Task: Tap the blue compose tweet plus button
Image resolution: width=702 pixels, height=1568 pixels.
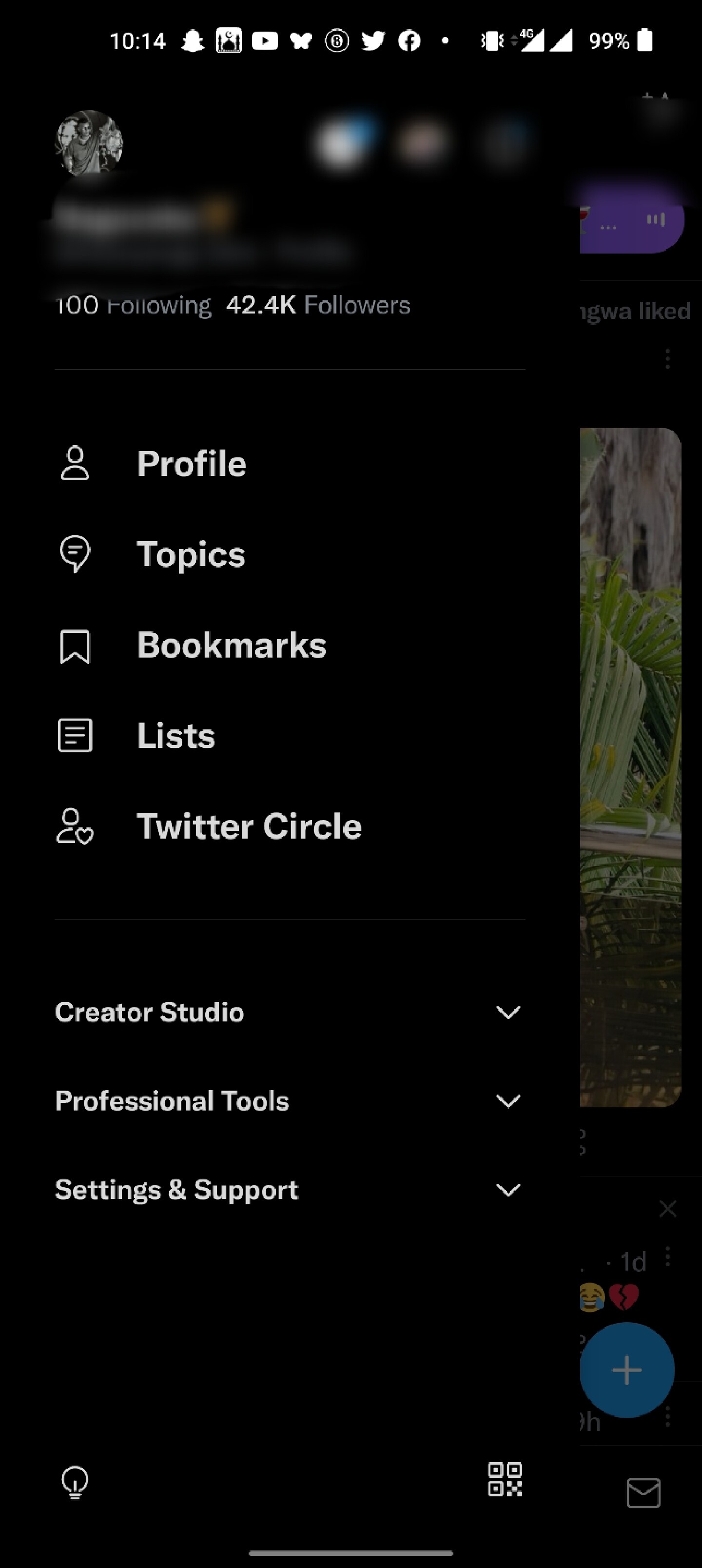Action: click(626, 1370)
